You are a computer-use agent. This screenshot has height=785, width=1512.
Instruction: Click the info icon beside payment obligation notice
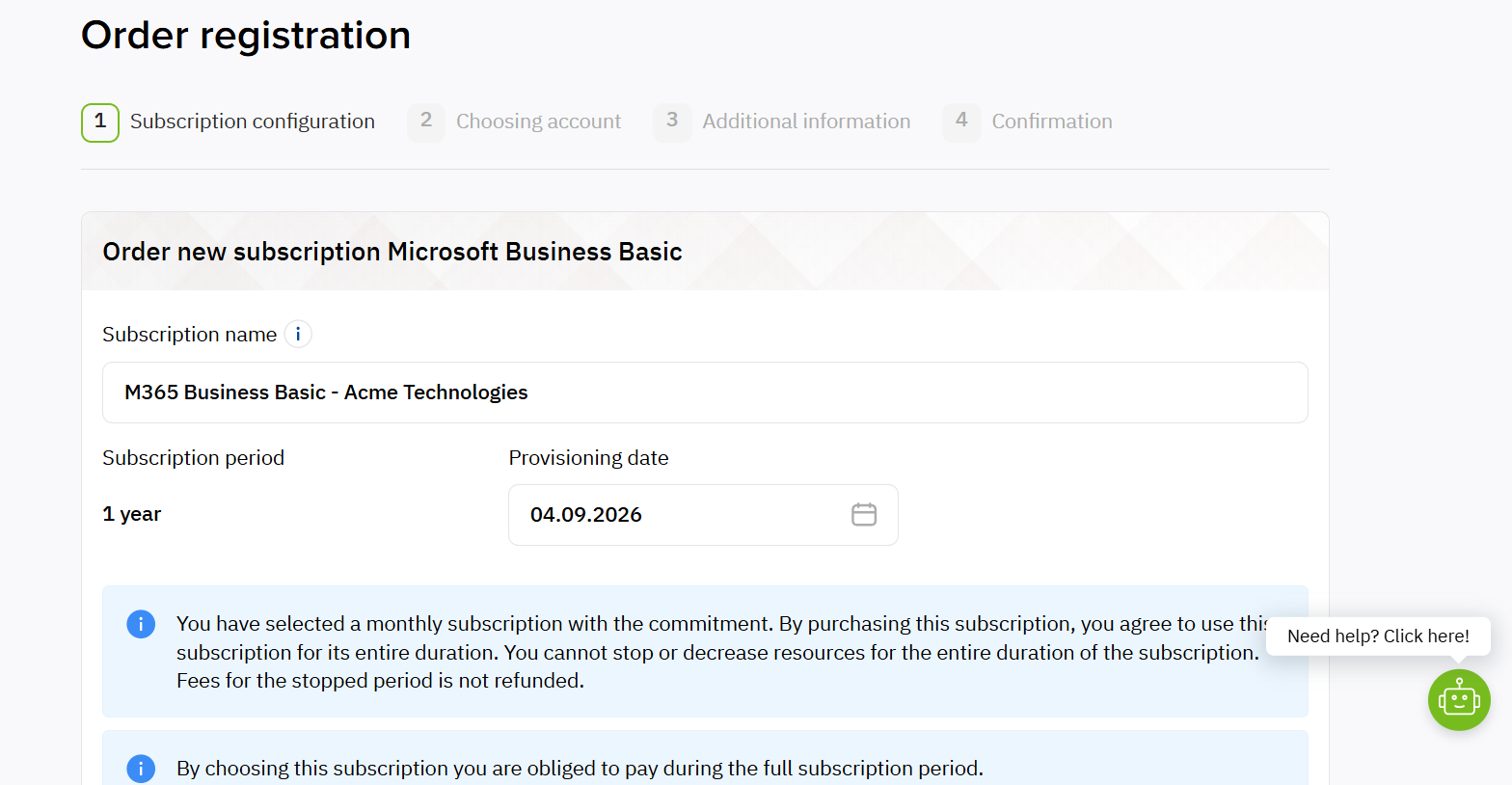pyautogui.click(x=141, y=769)
